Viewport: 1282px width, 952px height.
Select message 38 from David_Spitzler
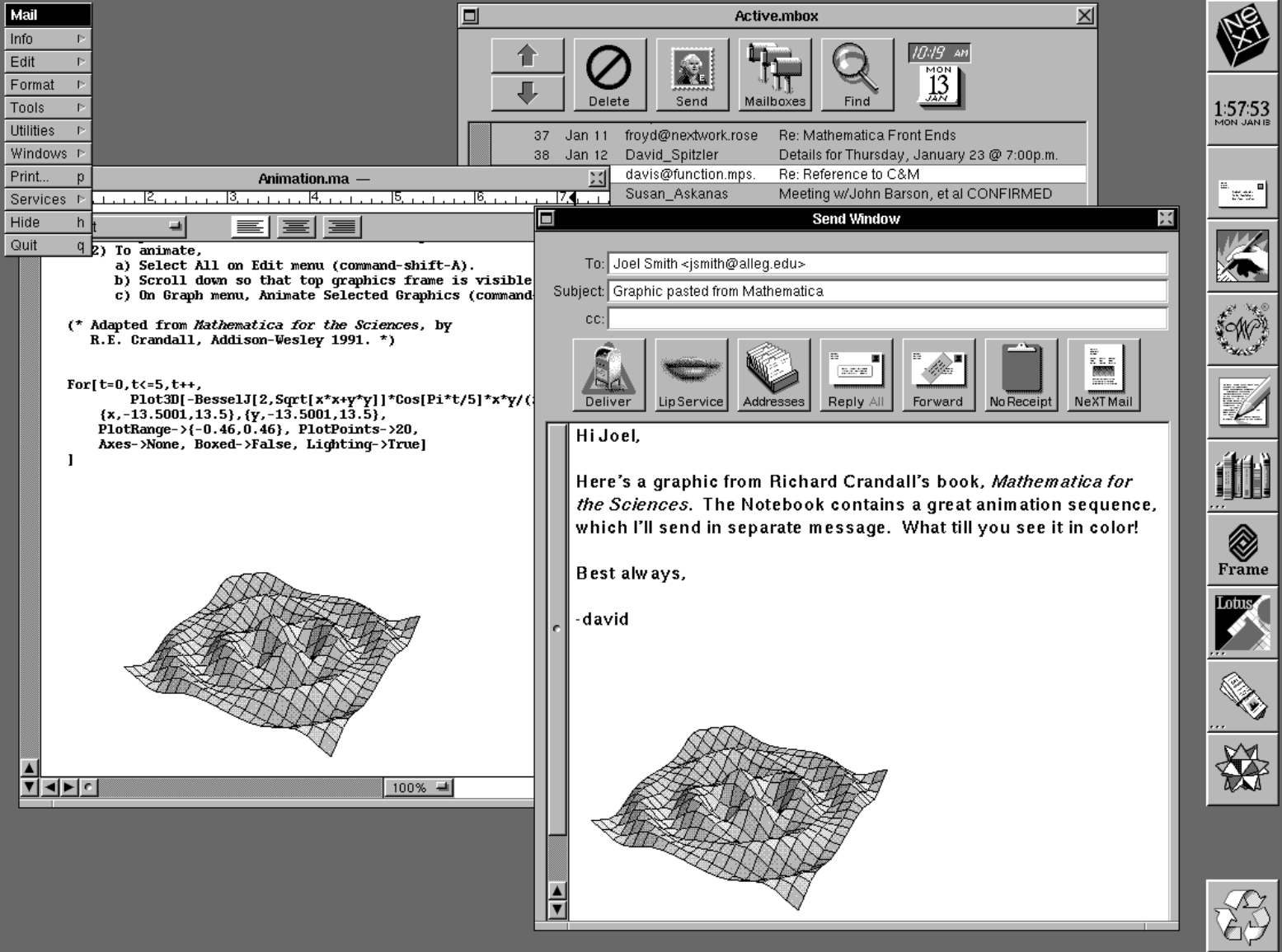789,155
